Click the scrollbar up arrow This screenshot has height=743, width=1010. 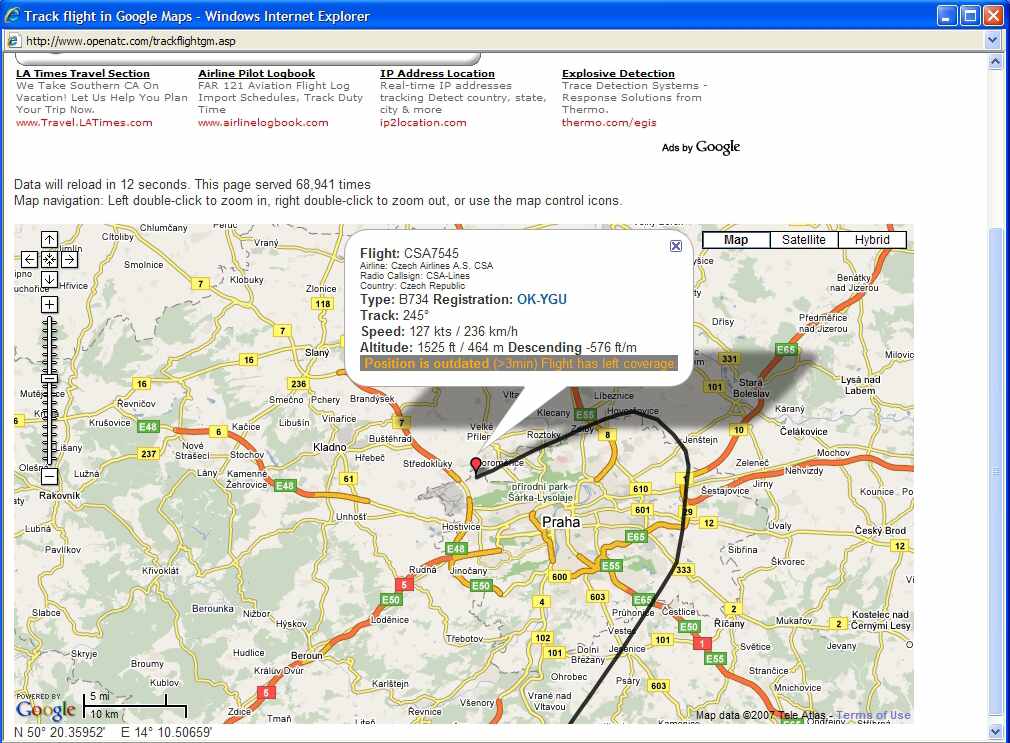(x=995, y=62)
